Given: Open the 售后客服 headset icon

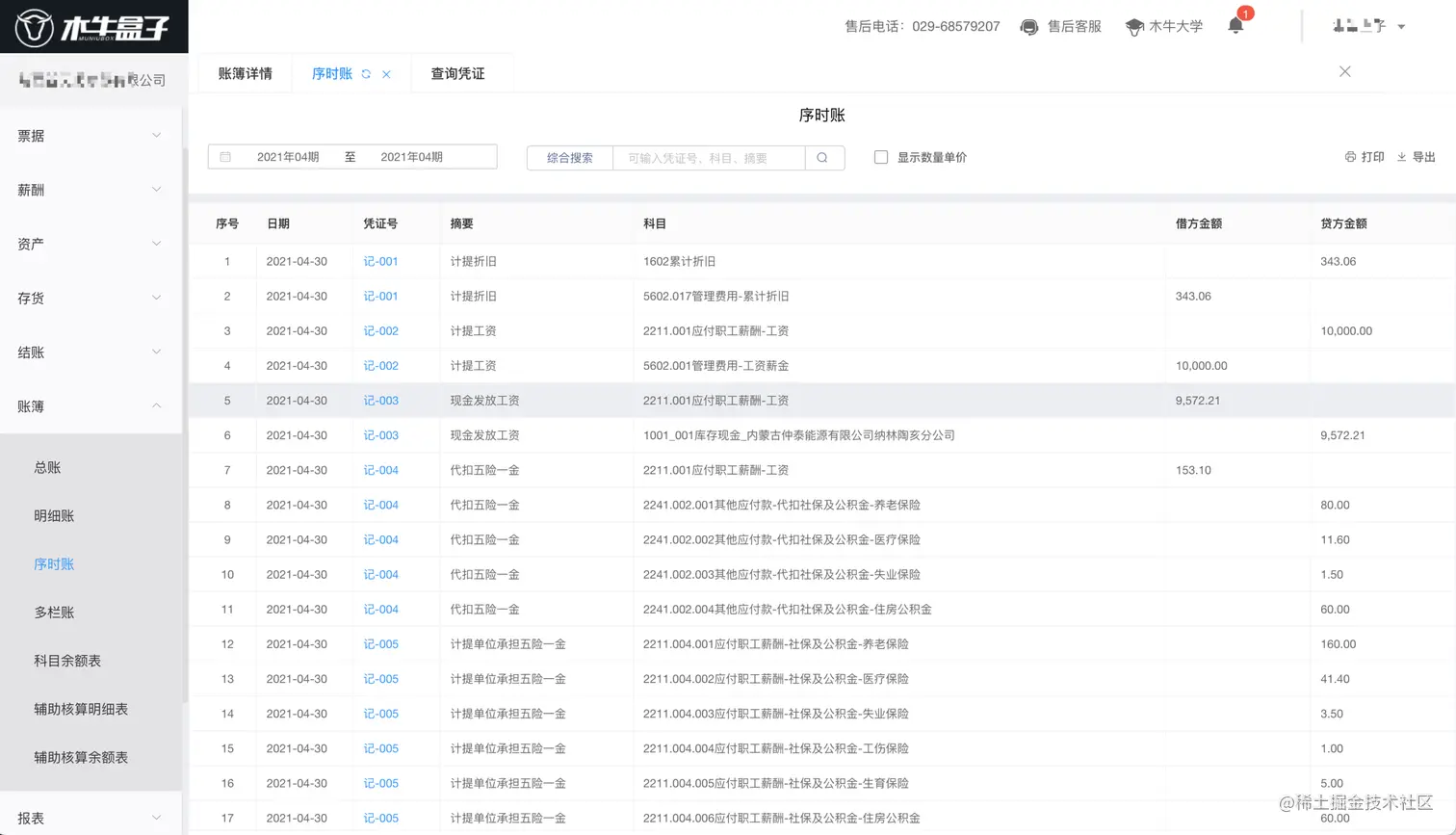Looking at the screenshot, I should [1029, 27].
